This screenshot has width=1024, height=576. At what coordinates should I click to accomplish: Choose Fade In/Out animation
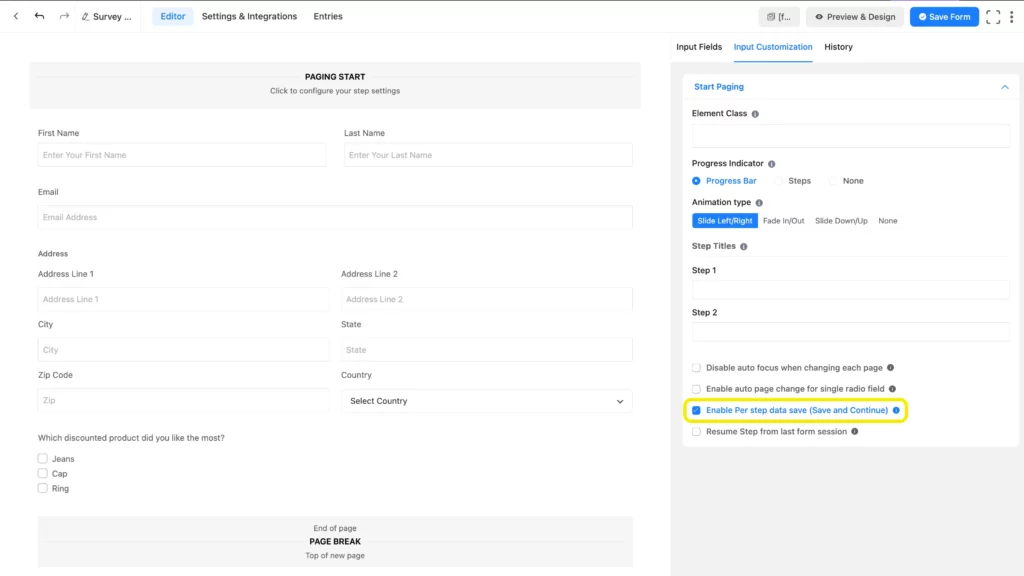(783, 221)
